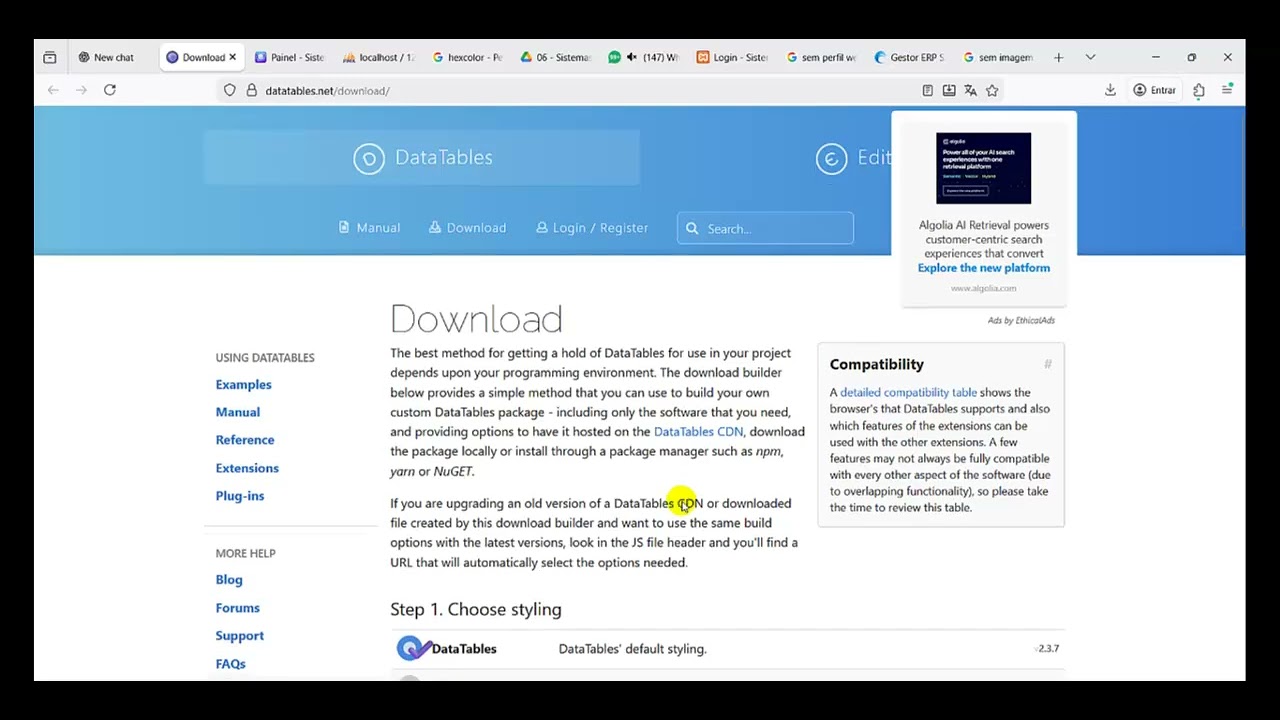This screenshot has width=1280, height=720.
Task: Click the install-as-app icon in the address bar
Action: coord(949,91)
